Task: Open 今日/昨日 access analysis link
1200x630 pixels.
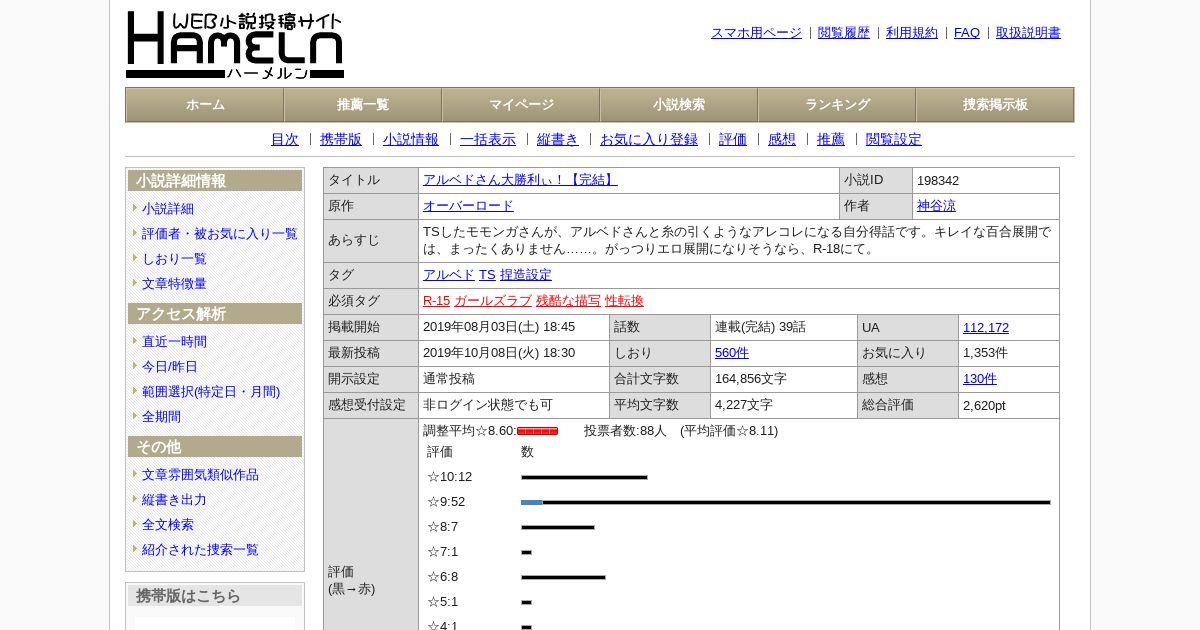Action: pos(170,367)
